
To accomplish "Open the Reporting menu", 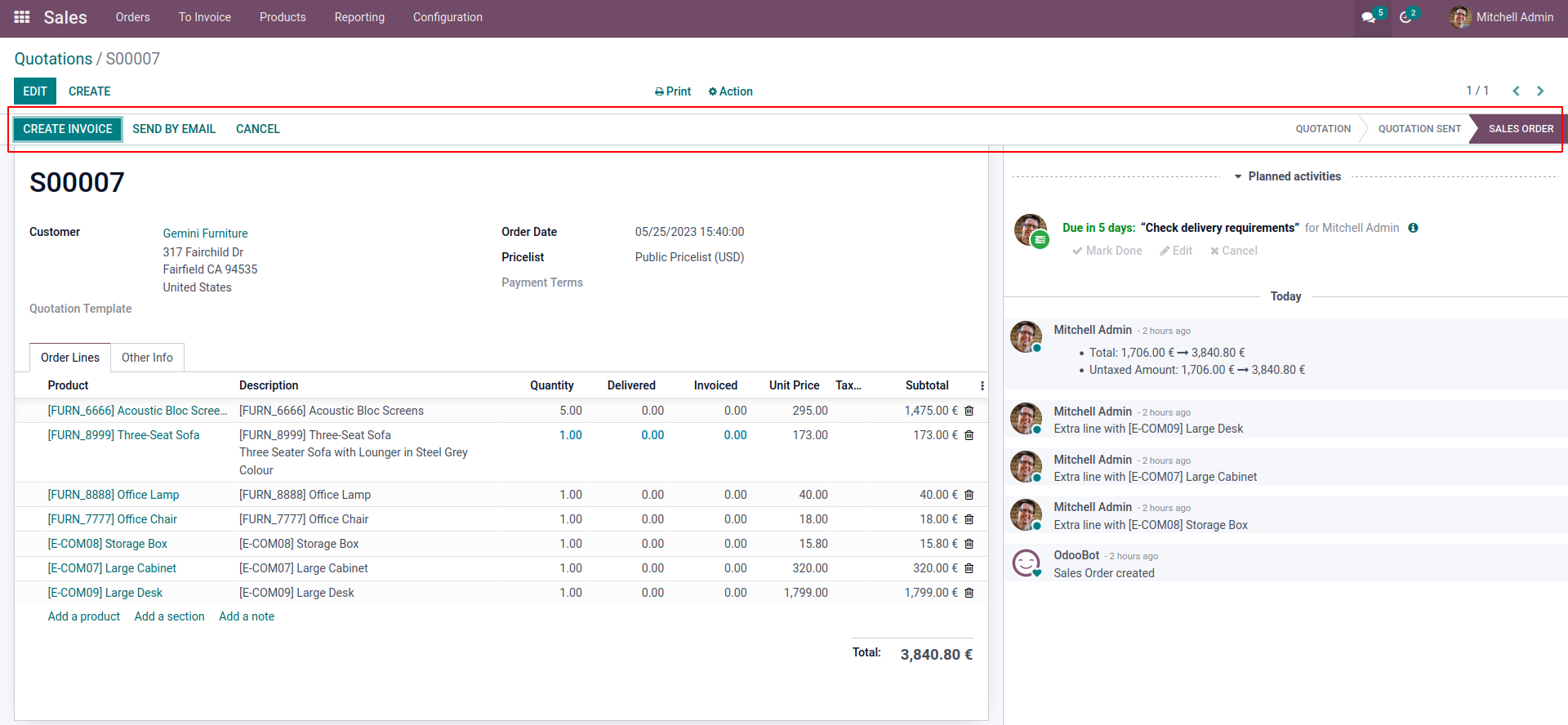I will (359, 17).
